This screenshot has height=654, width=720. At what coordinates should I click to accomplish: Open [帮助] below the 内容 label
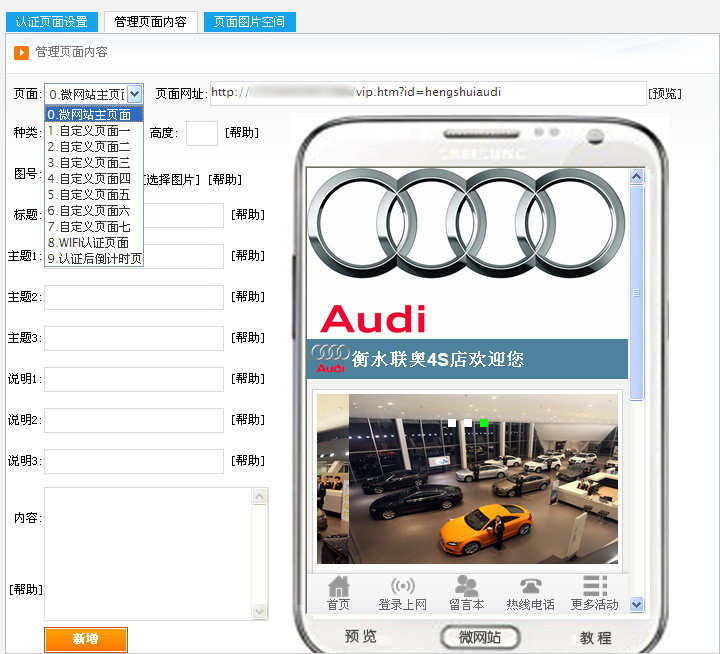click(26, 589)
